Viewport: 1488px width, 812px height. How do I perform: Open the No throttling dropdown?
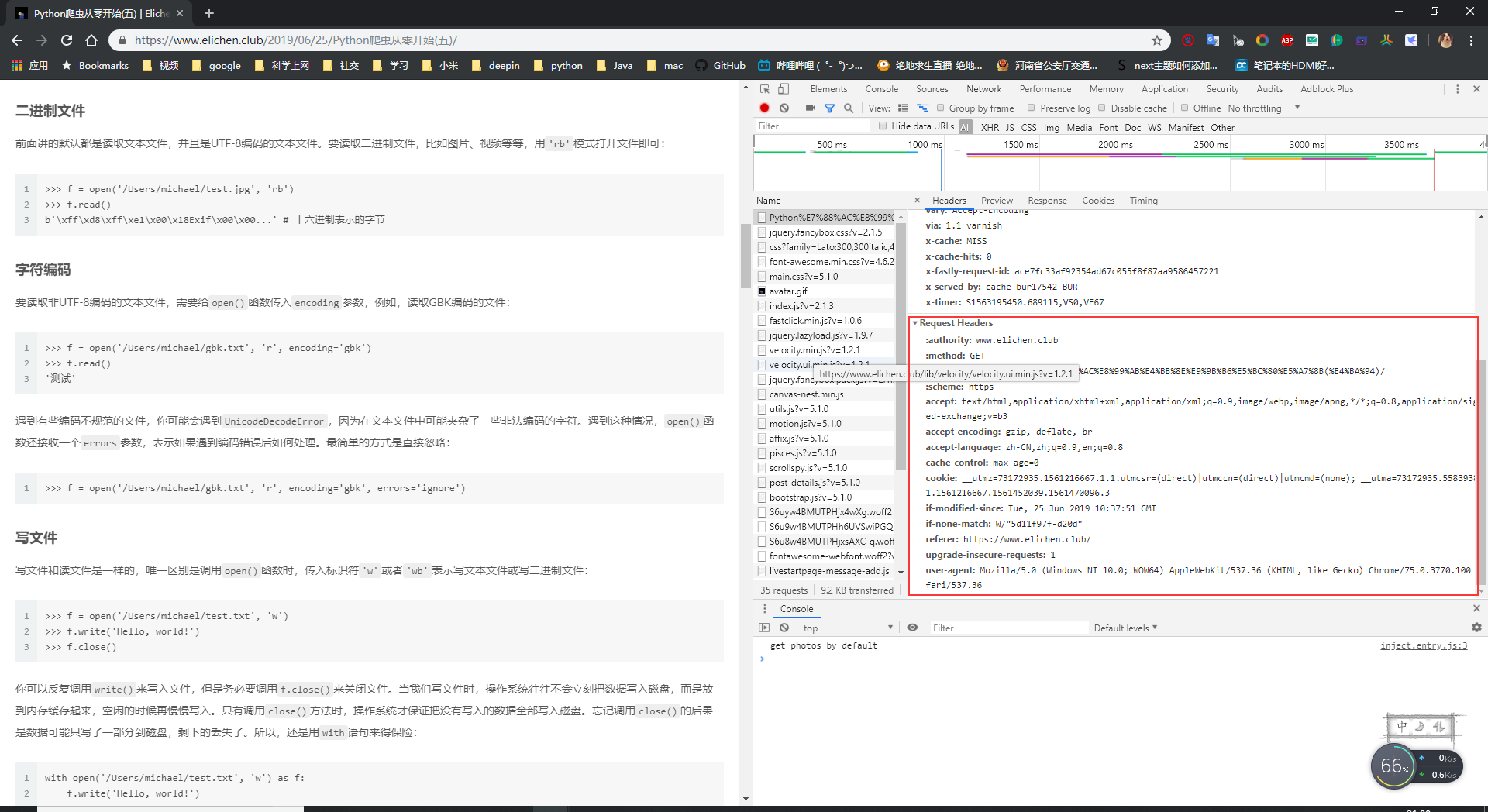click(x=1264, y=108)
